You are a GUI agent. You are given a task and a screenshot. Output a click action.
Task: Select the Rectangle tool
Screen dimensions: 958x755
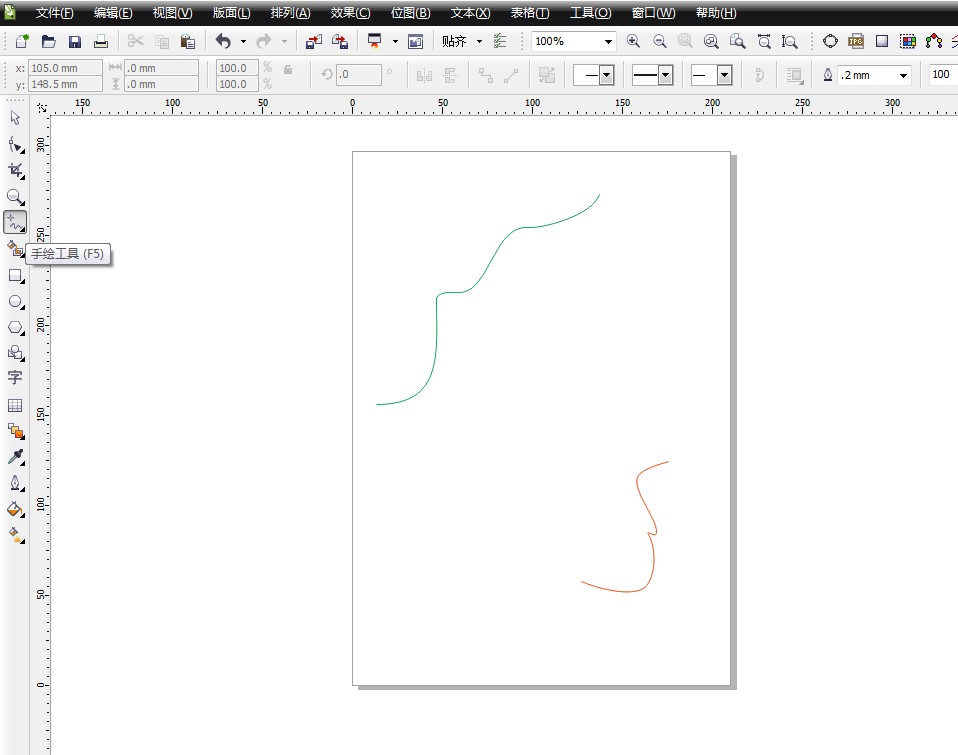tap(15, 275)
